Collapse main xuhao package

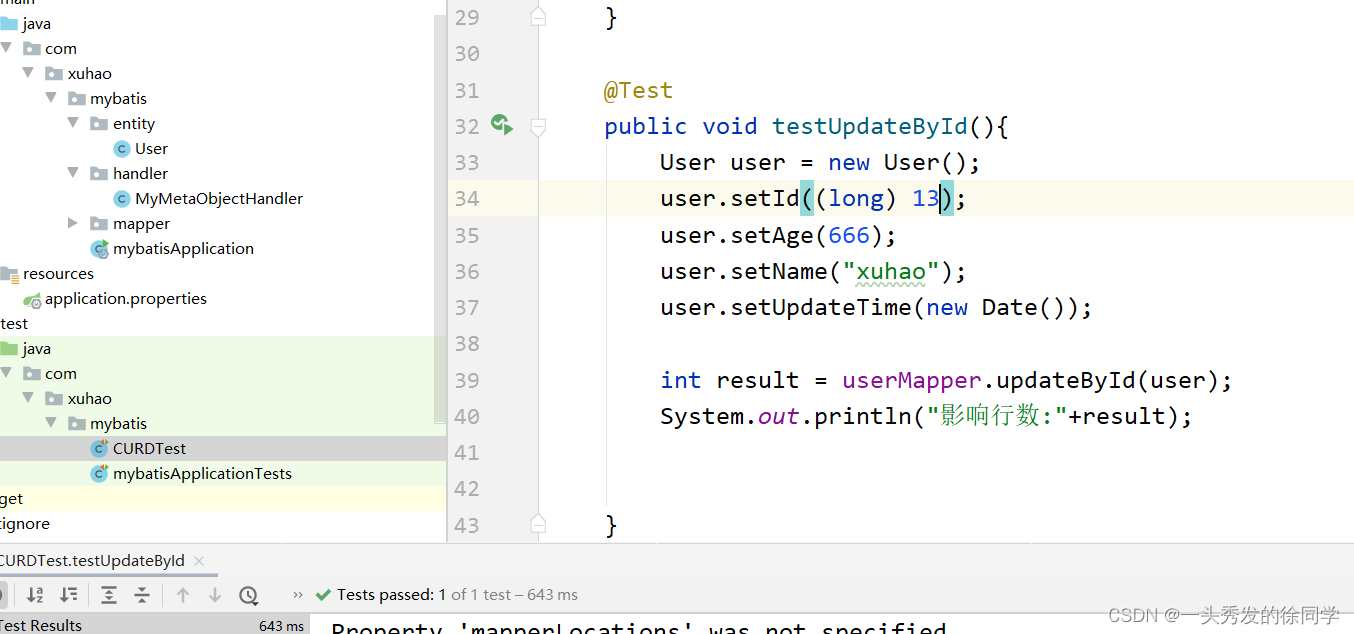[x=28, y=73]
